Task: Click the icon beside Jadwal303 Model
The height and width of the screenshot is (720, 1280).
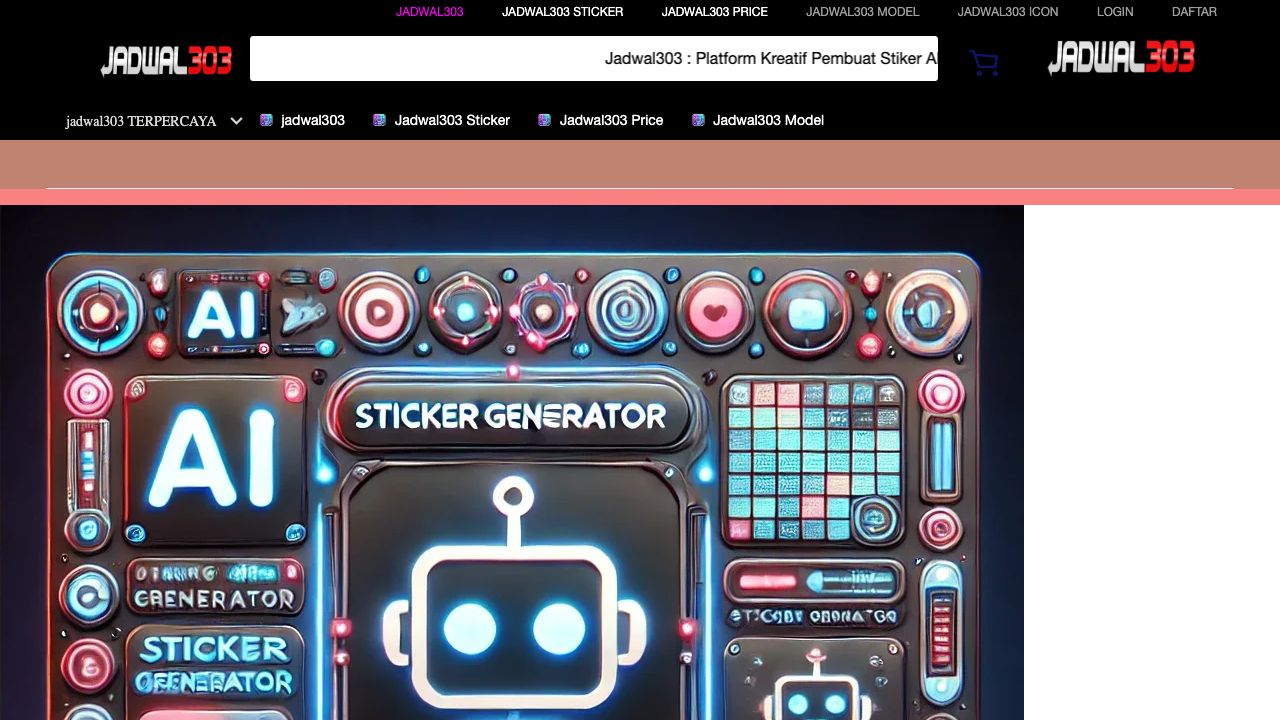Action: tap(698, 120)
